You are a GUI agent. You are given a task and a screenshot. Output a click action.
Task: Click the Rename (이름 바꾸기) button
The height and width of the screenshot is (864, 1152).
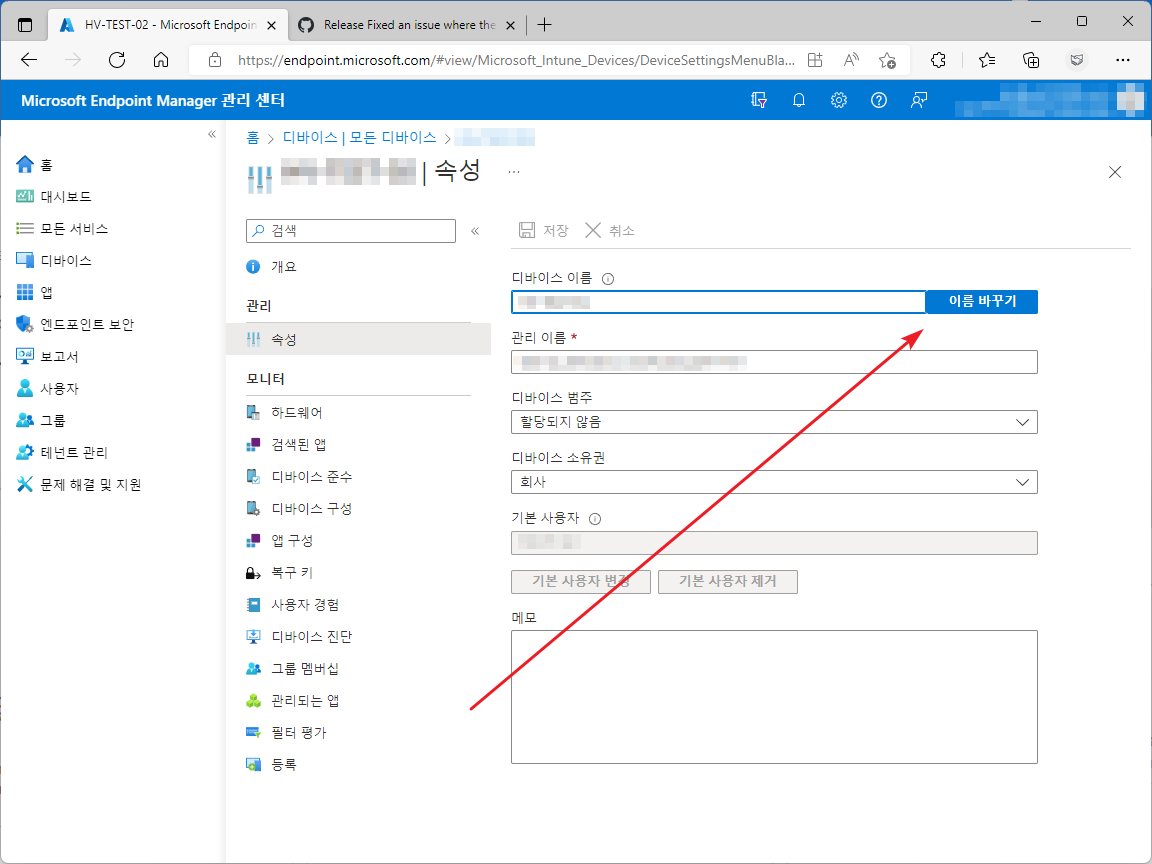pos(982,301)
